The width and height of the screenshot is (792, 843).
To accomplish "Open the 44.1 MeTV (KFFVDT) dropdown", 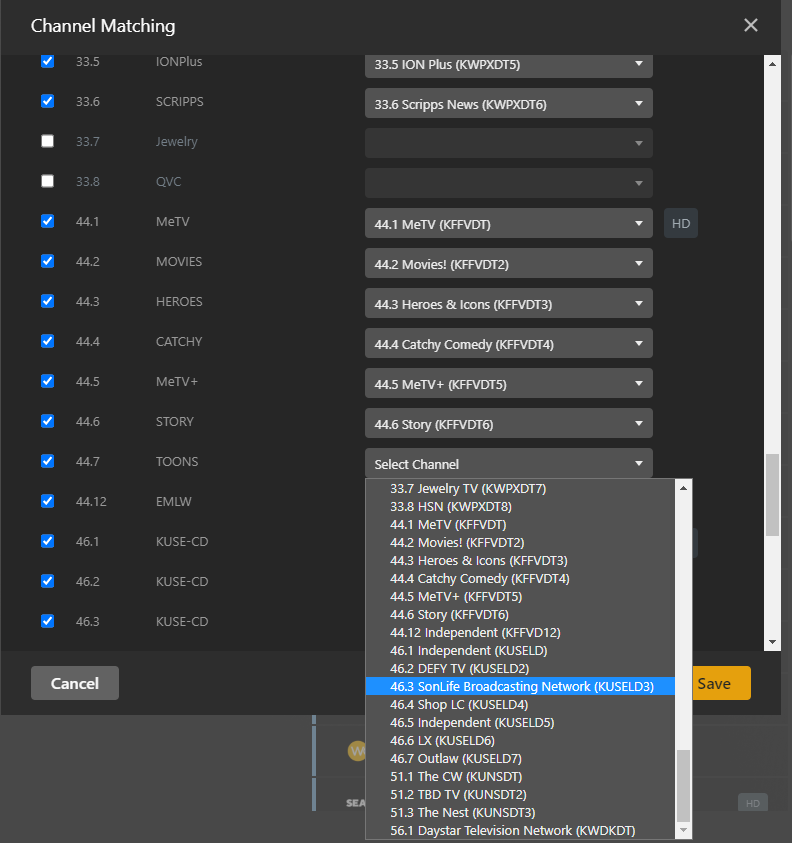I will point(509,223).
